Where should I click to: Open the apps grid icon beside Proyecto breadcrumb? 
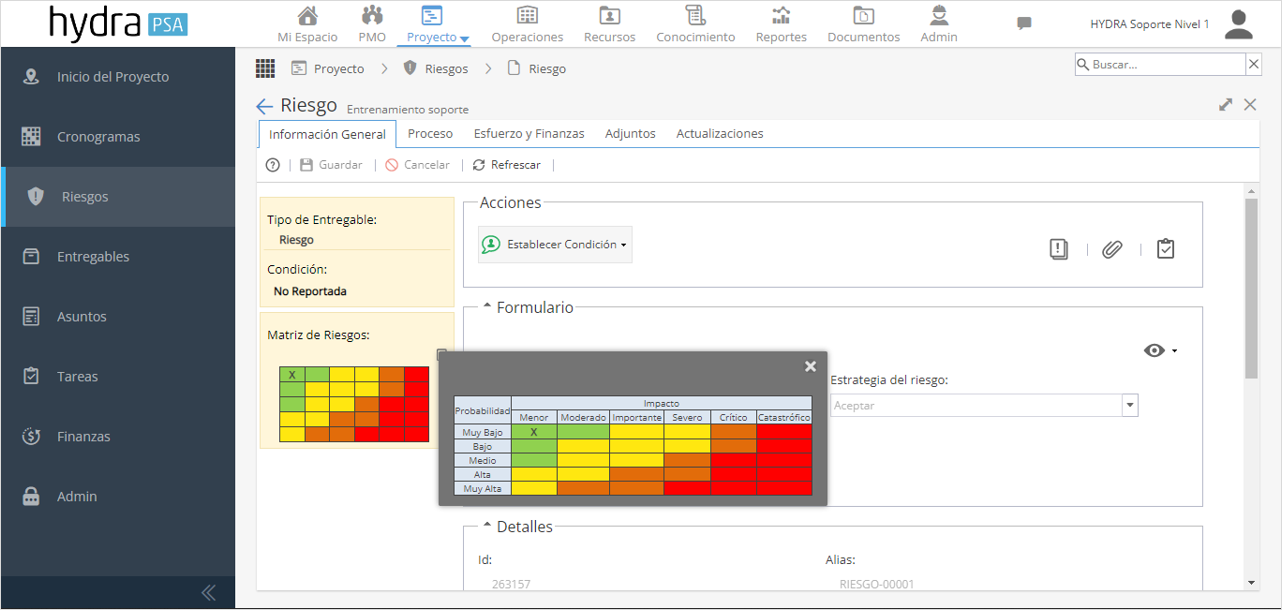click(265, 68)
